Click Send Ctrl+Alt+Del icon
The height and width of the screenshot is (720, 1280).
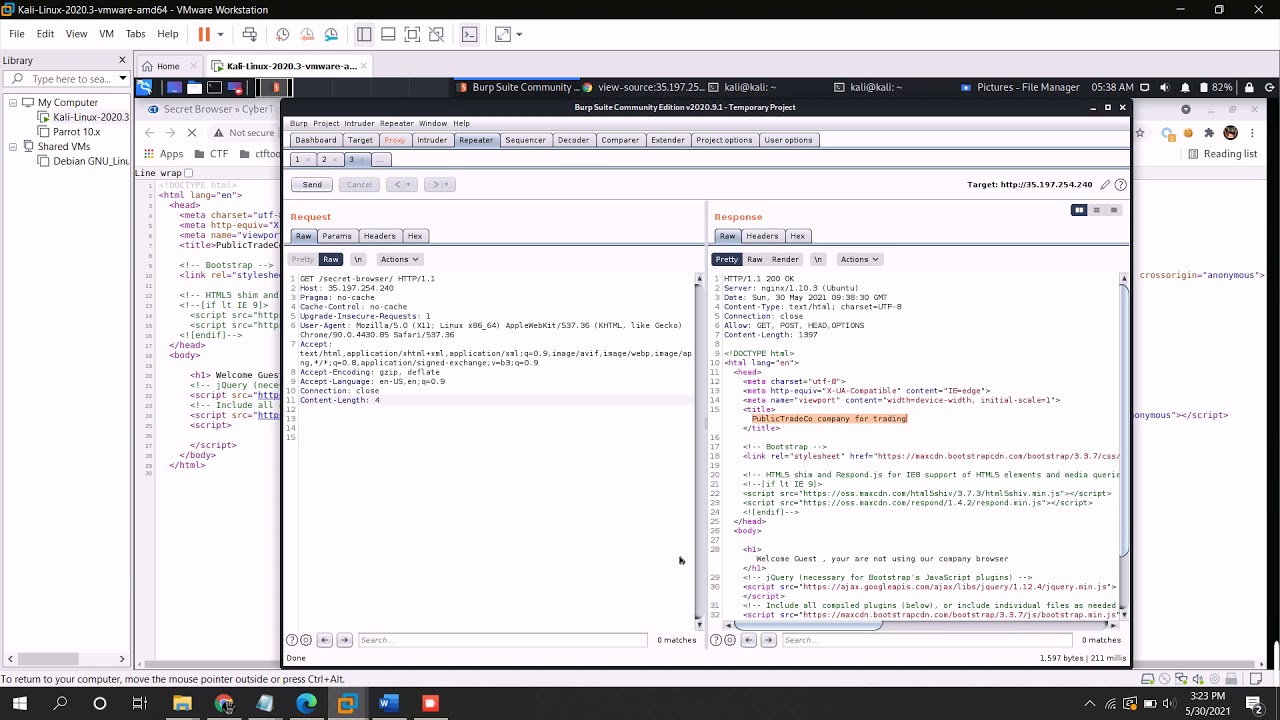point(250,34)
